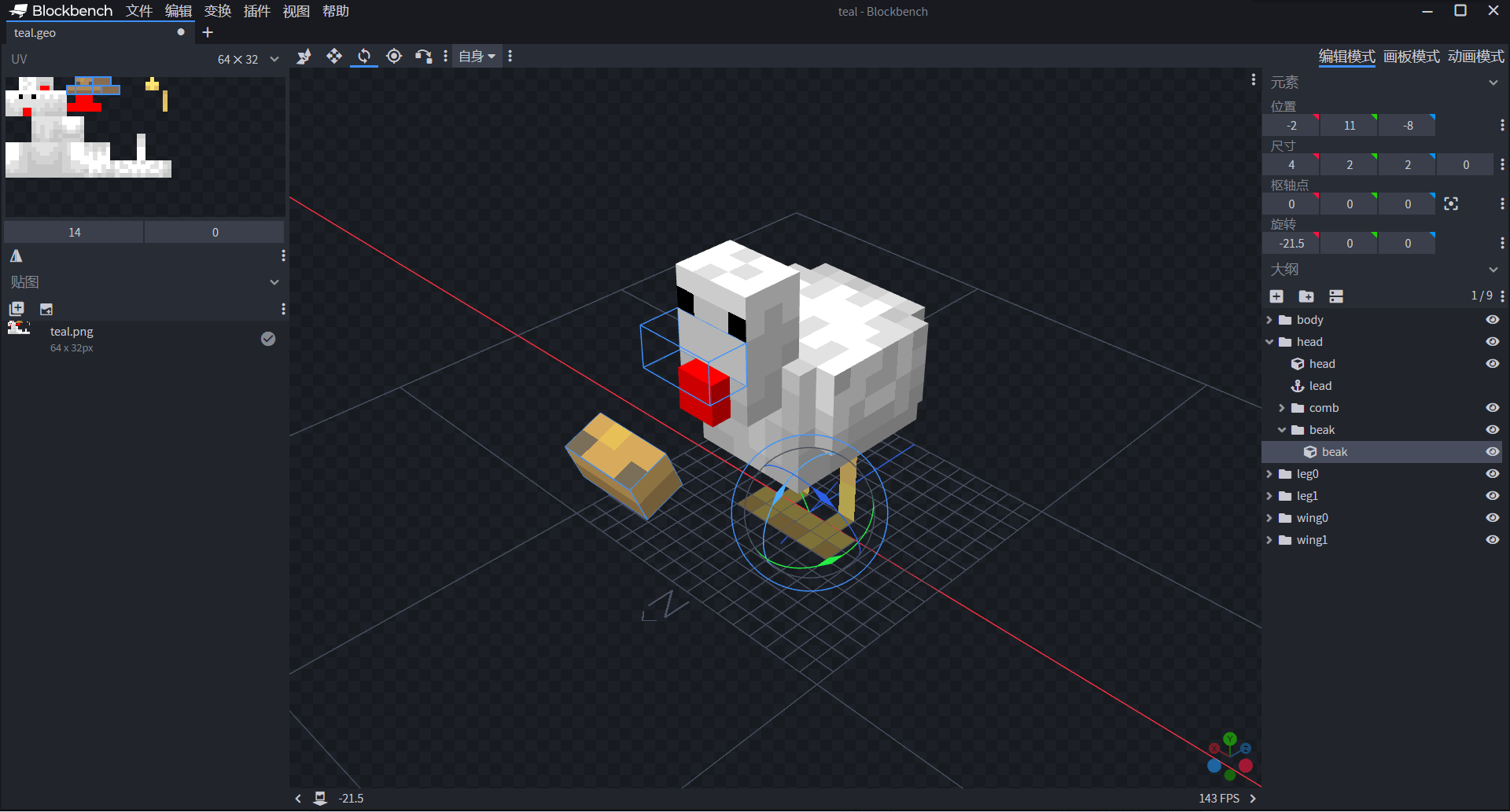1510x812 pixels.
Task: Edit position X value -2
Action: pyautogui.click(x=1291, y=126)
